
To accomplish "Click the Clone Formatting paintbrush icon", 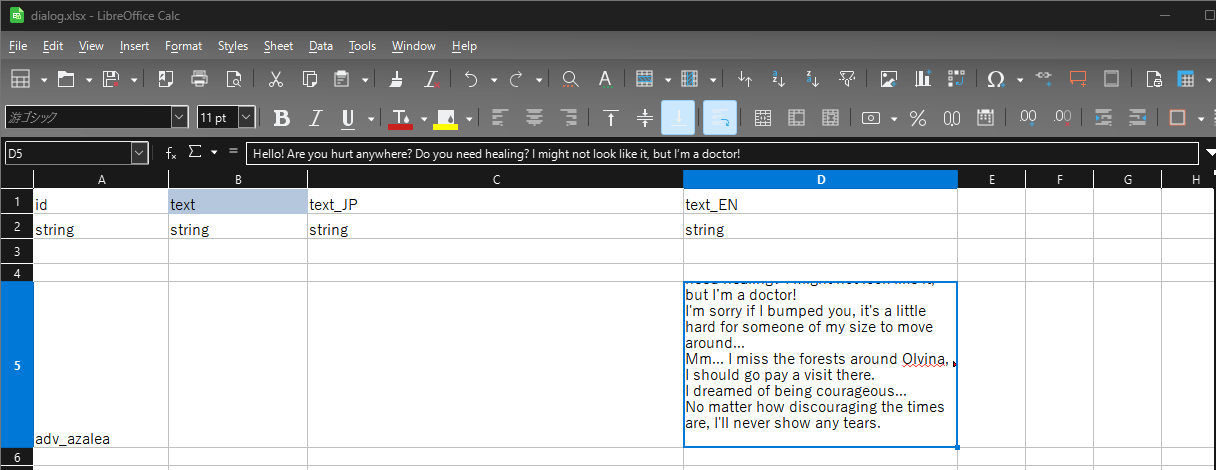I will (x=397, y=79).
